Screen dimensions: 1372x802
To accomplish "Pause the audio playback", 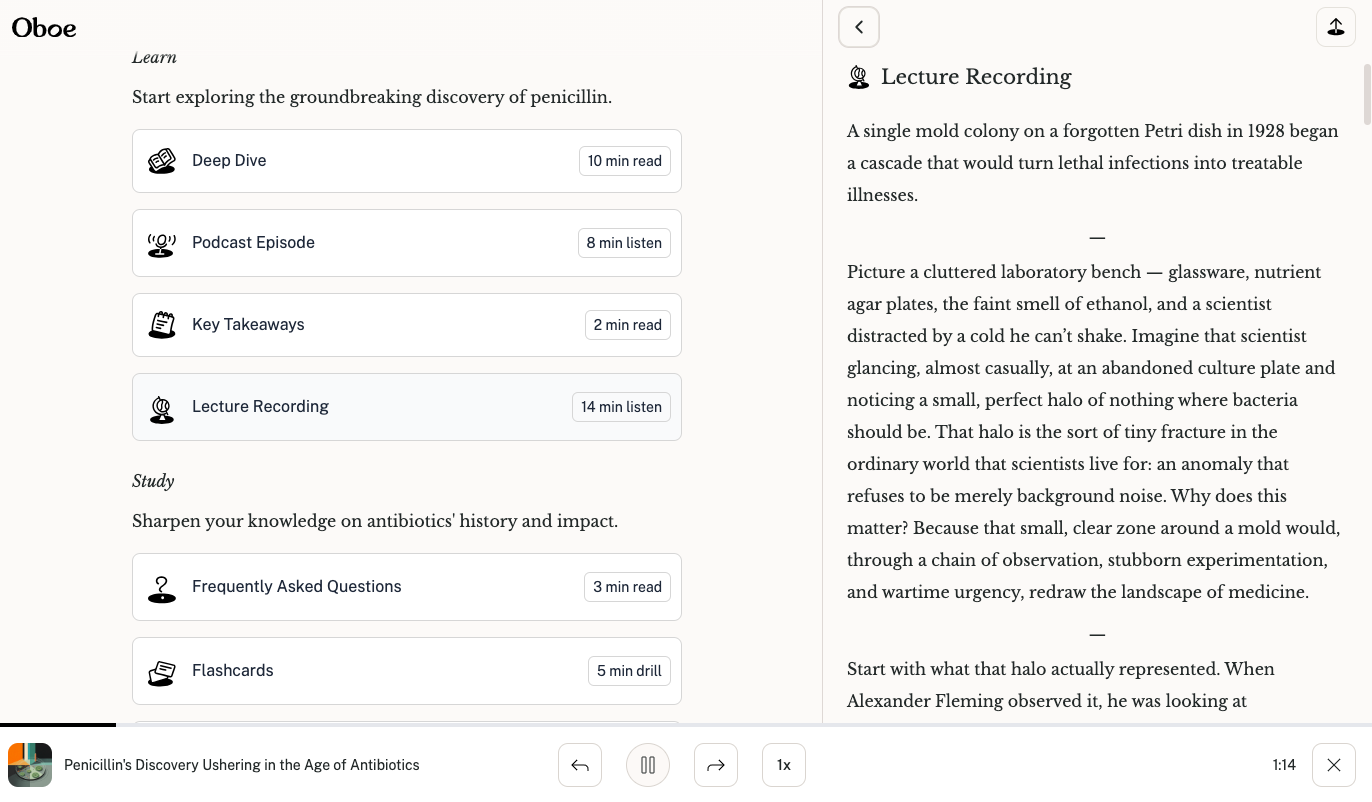I will [648, 765].
